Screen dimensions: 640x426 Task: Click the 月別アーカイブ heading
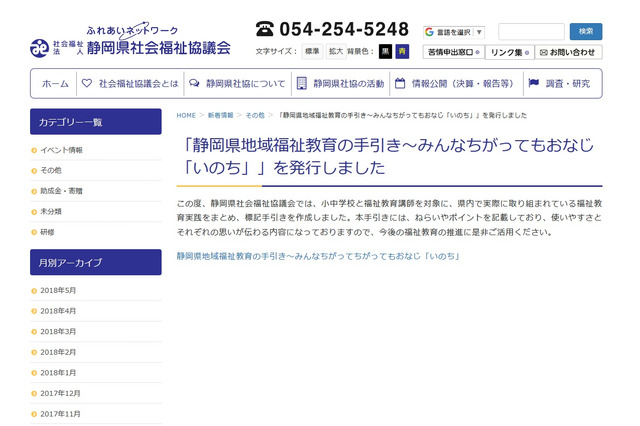point(96,262)
